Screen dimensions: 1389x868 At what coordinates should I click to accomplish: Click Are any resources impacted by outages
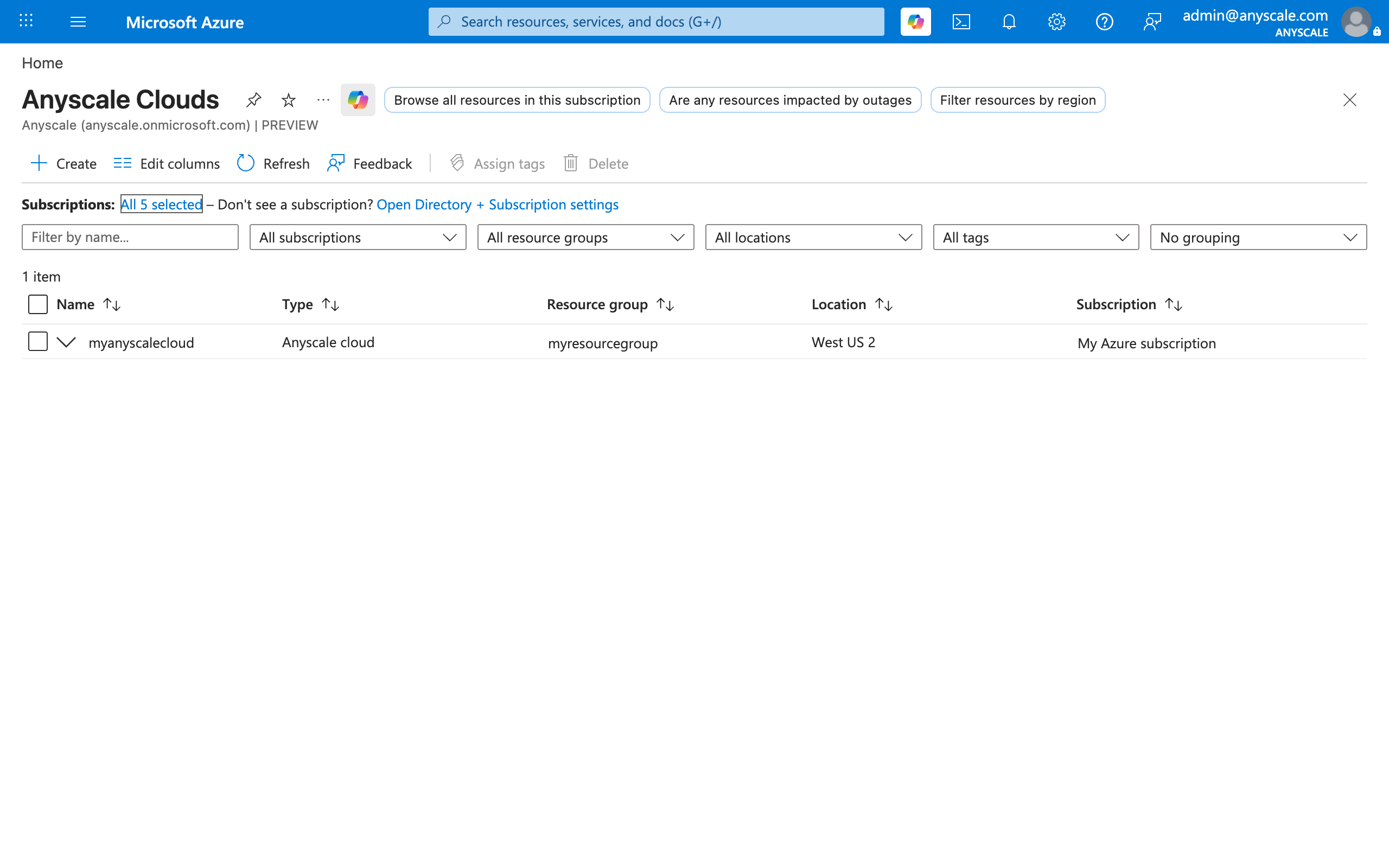tap(791, 100)
